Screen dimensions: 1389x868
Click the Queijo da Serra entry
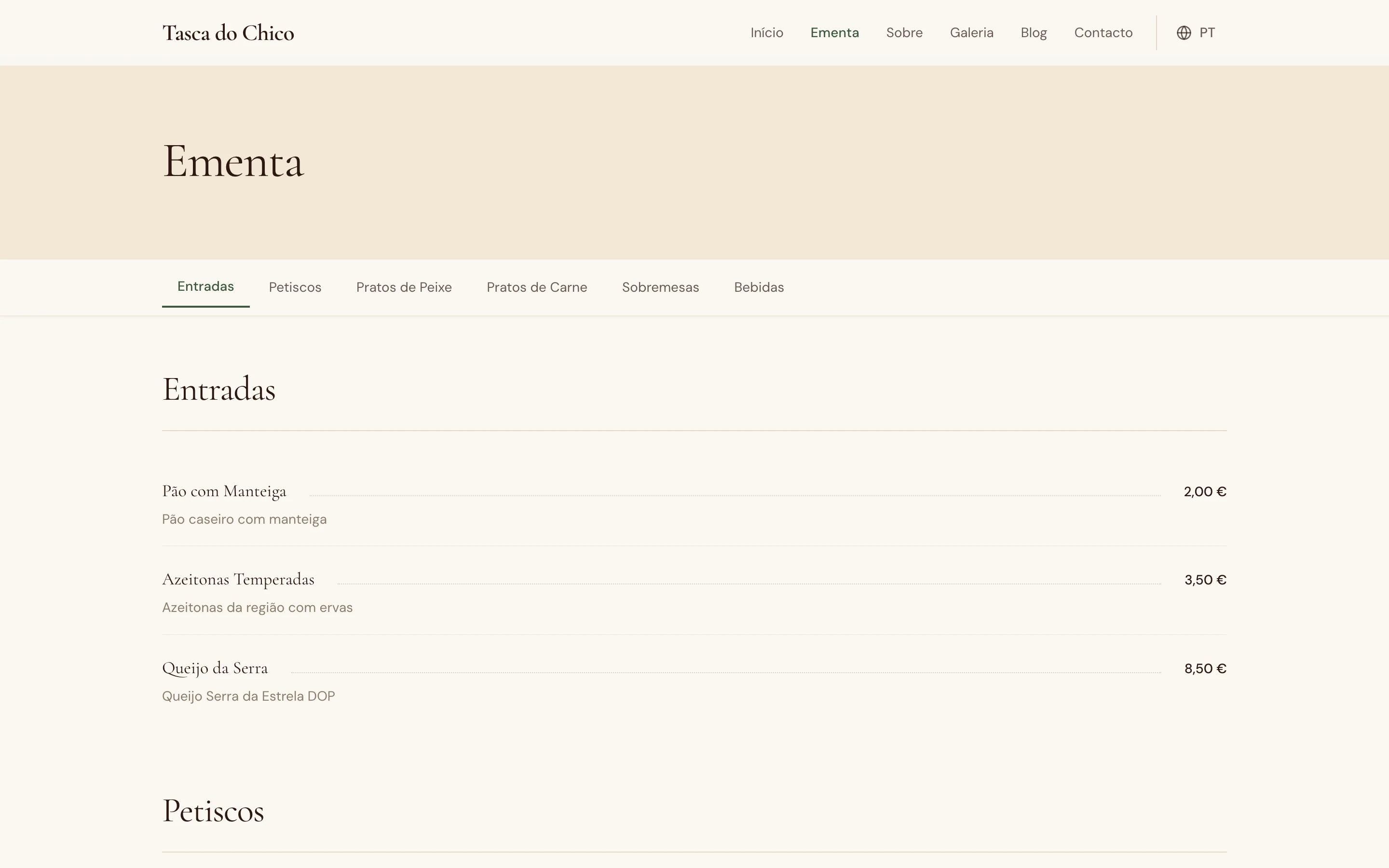[215, 668]
